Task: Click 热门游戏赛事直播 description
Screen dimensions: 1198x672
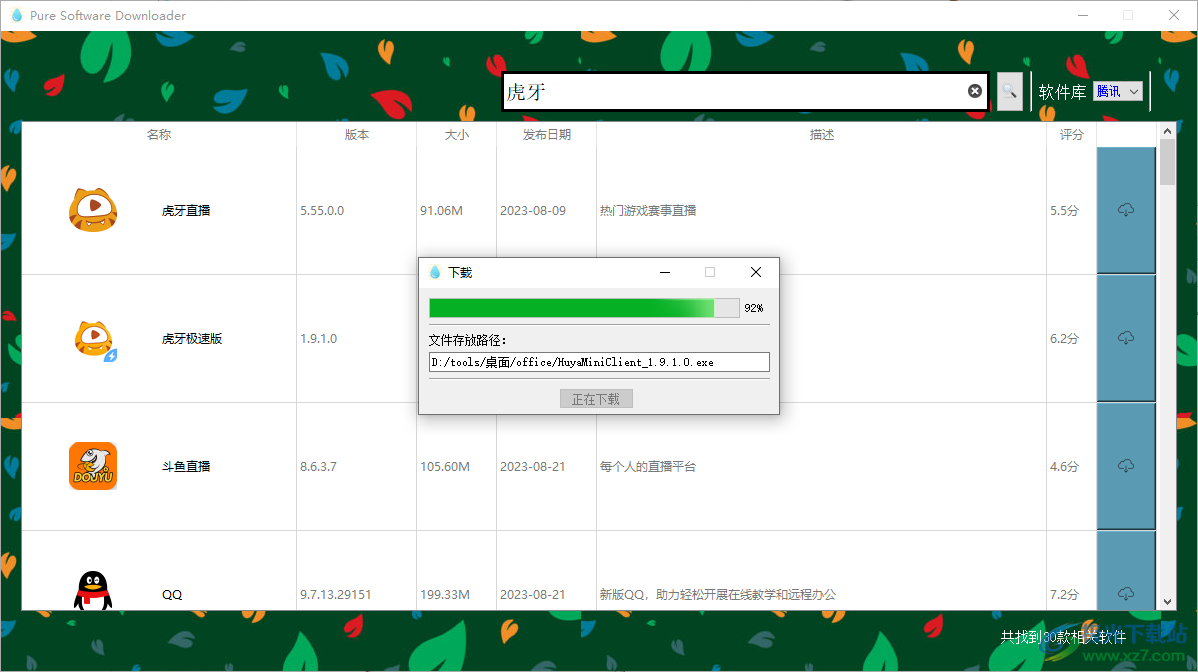Action: [648, 211]
